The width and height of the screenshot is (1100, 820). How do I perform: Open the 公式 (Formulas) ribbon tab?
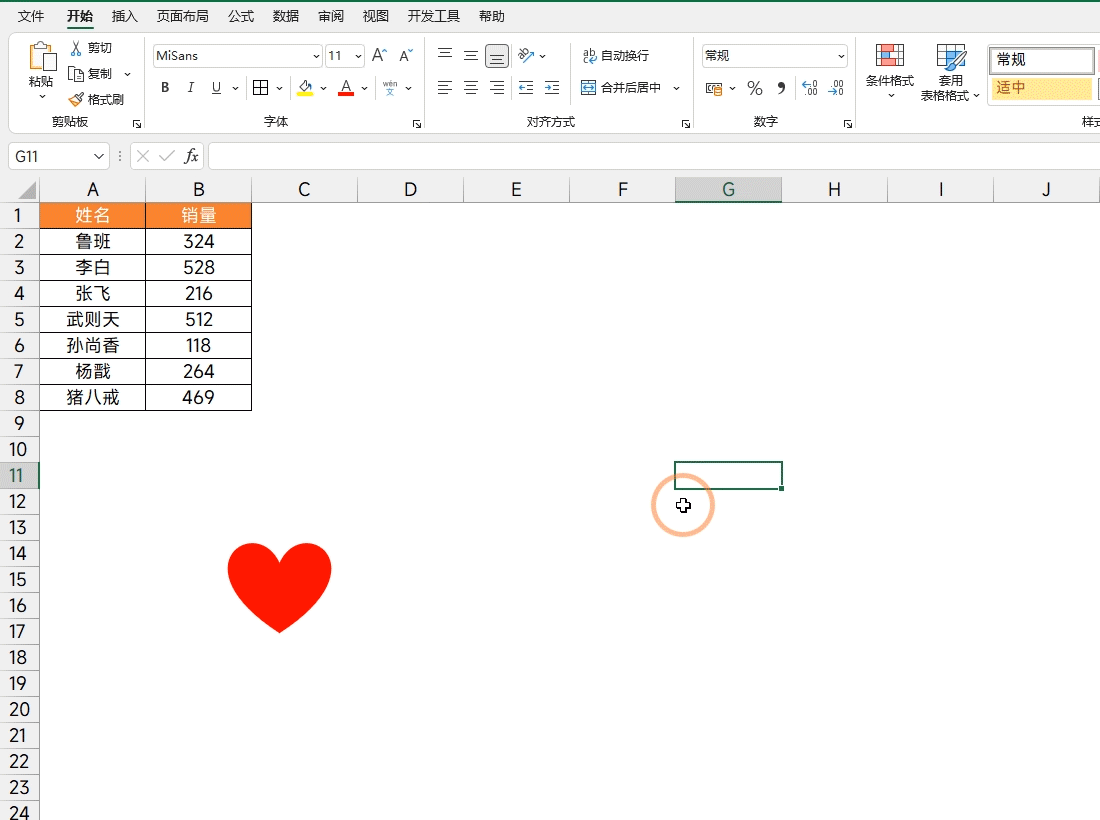pyautogui.click(x=240, y=16)
